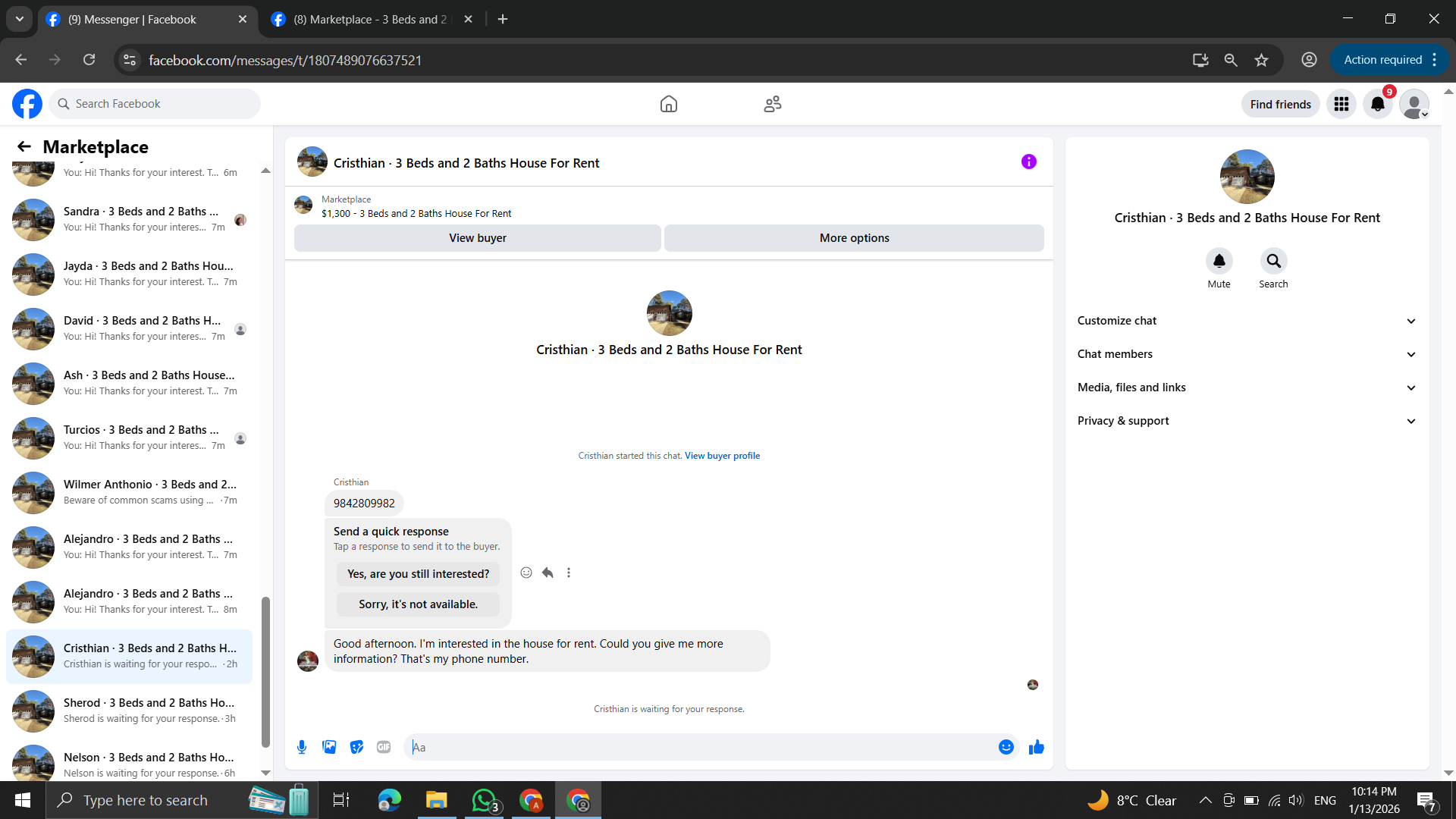The height and width of the screenshot is (819, 1456).
Task: Open WhatsApp from the taskbar
Action: click(x=484, y=800)
